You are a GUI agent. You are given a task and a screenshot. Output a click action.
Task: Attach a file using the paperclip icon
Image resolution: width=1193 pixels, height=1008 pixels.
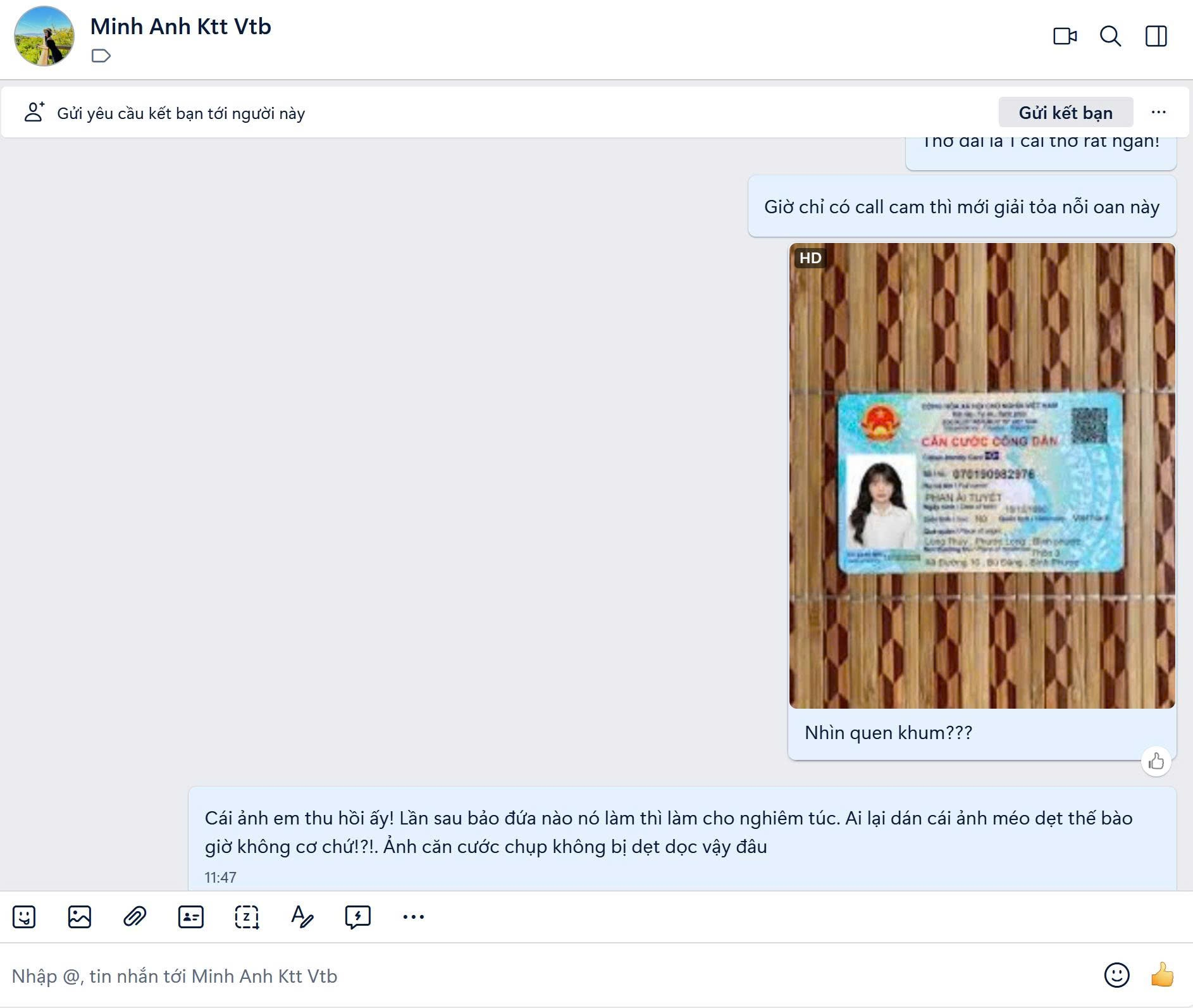pos(135,916)
